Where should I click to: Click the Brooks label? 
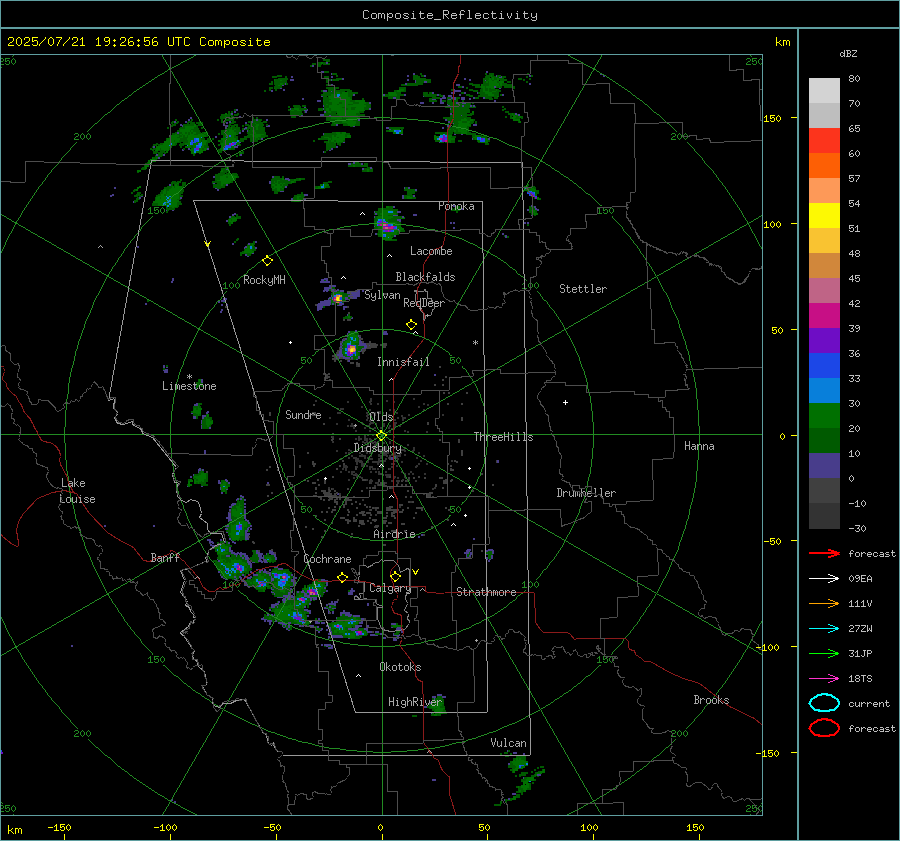click(x=711, y=700)
